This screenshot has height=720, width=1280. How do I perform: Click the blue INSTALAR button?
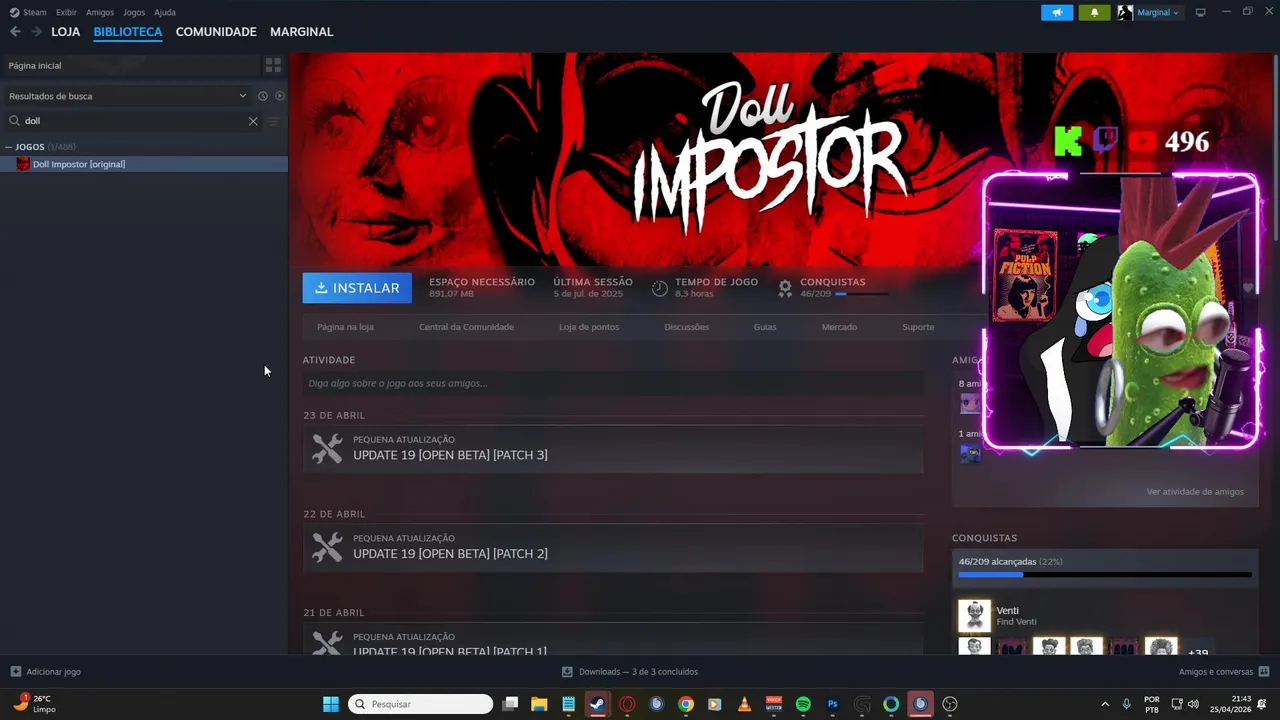357,288
